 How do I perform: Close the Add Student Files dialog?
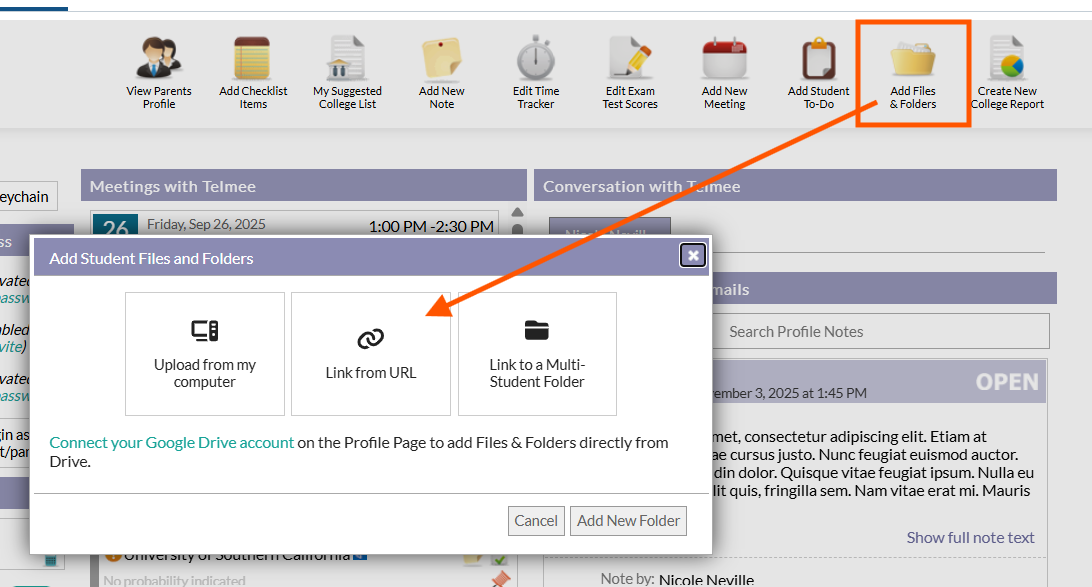point(692,256)
